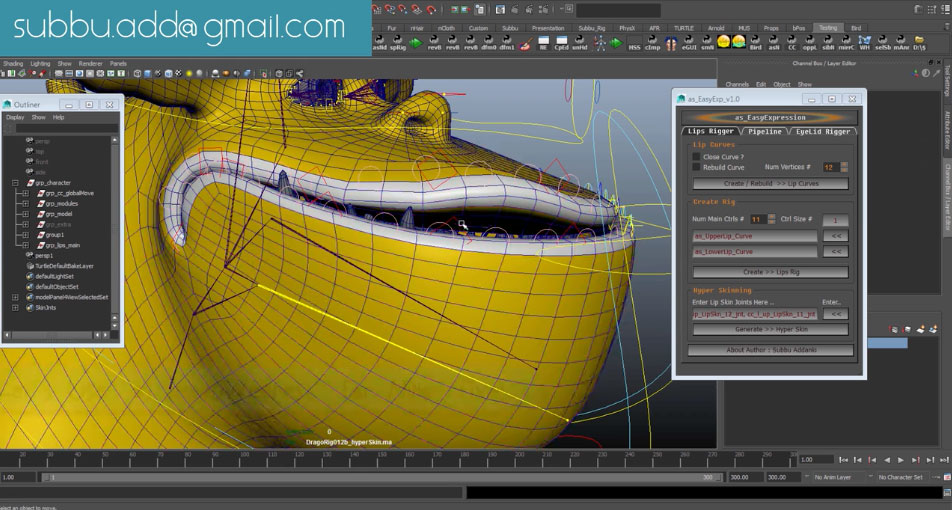Click the RE shelf icon
Image resolution: width=952 pixels, height=510 pixels.
click(543, 42)
